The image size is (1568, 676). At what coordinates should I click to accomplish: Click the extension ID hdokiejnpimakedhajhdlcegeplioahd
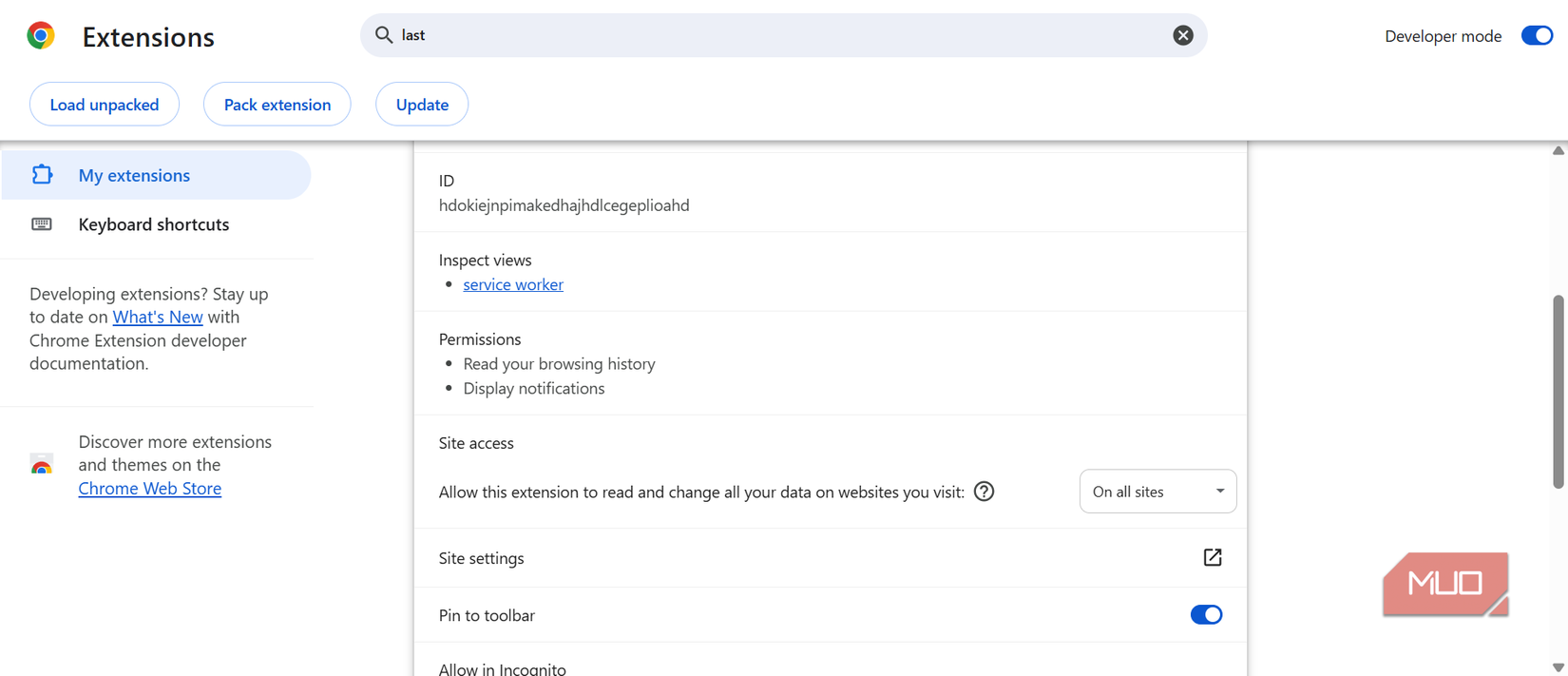pos(564,205)
